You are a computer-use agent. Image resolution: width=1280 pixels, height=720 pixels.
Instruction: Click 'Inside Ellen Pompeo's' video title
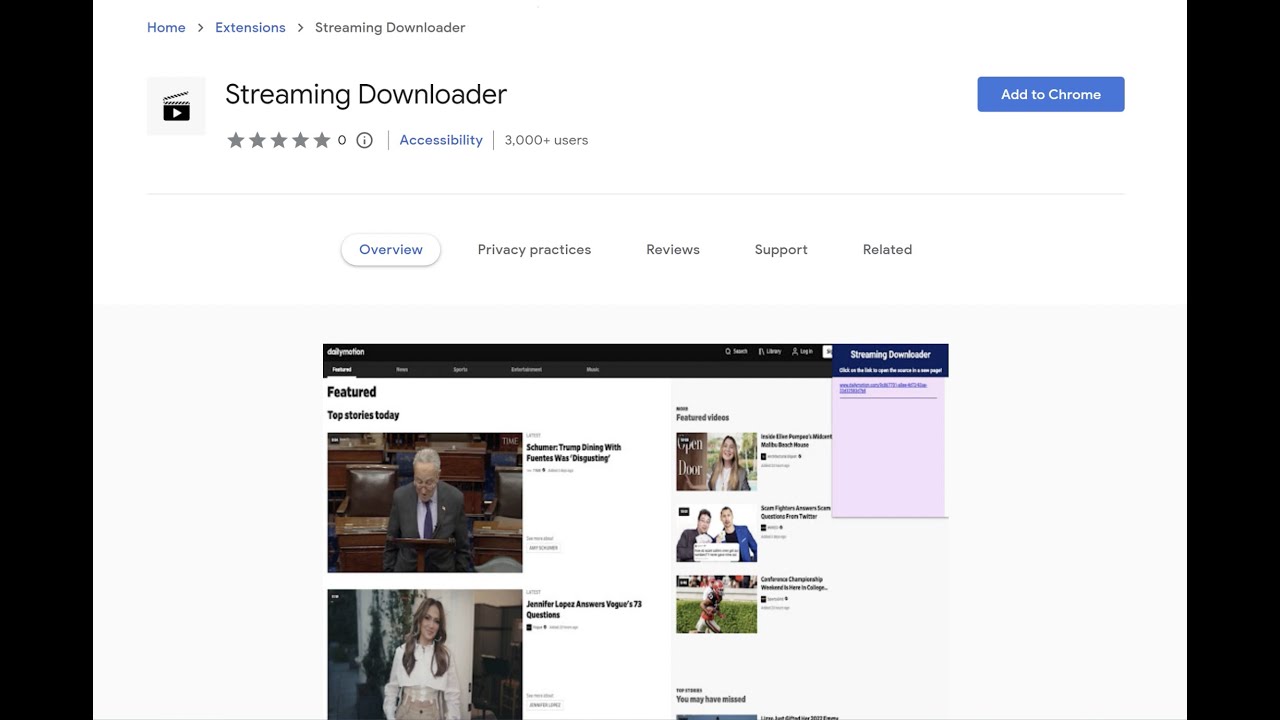[796, 440]
